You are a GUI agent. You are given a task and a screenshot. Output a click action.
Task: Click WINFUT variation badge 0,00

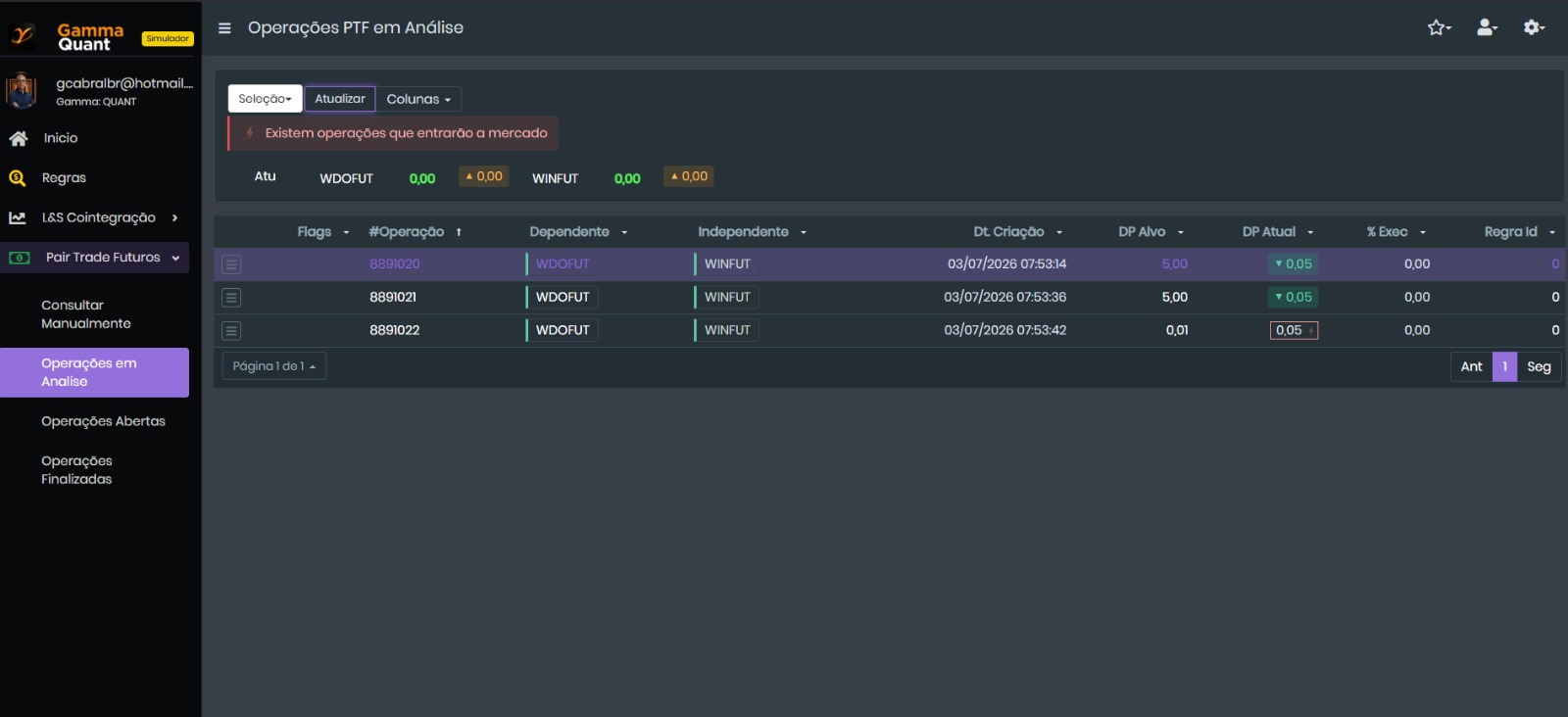pos(689,177)
